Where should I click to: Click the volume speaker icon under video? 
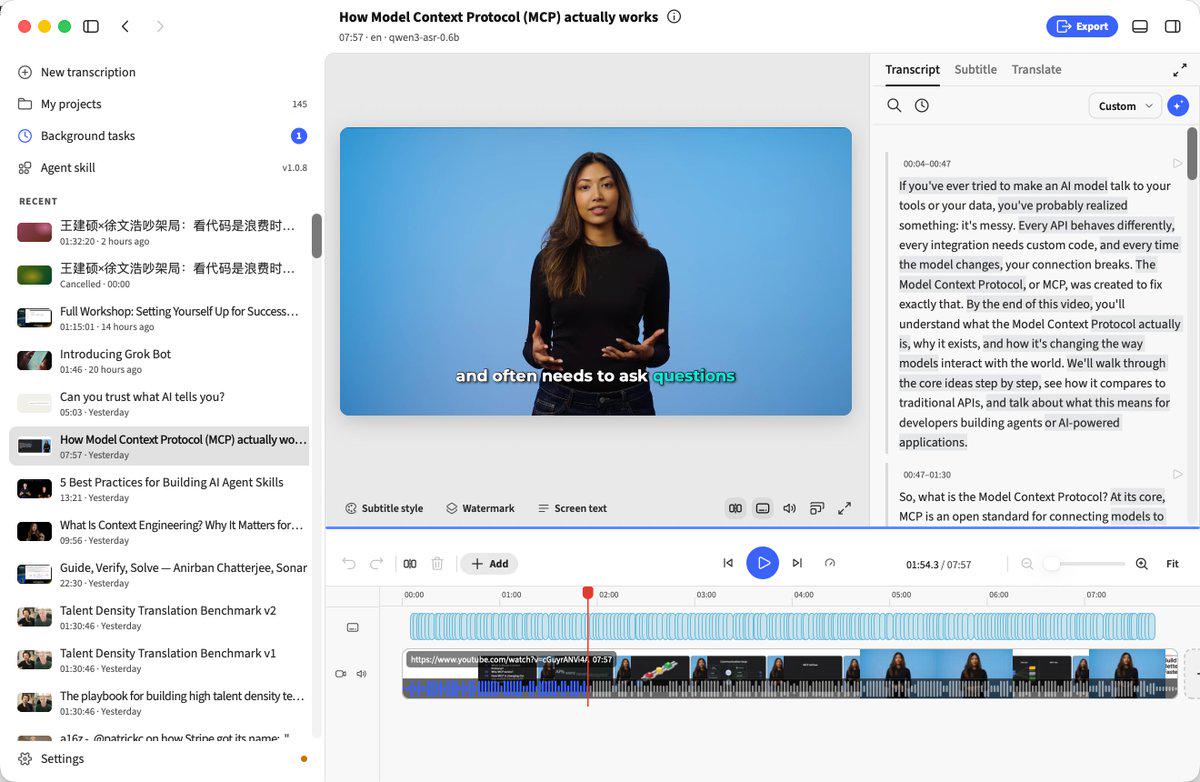(790, 508)
